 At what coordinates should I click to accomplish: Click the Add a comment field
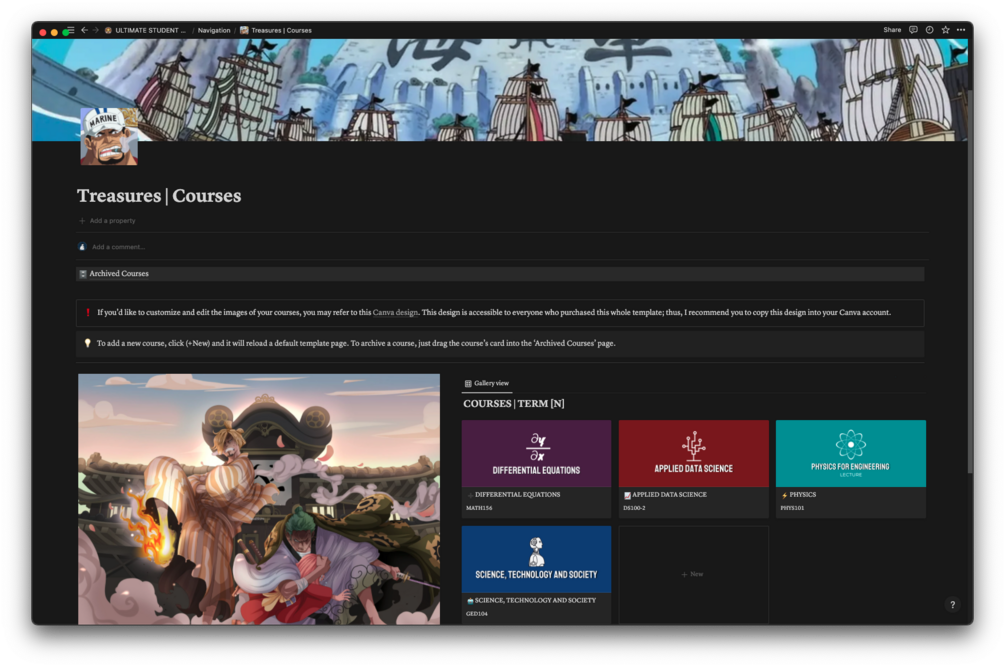[x=119, y=247]
